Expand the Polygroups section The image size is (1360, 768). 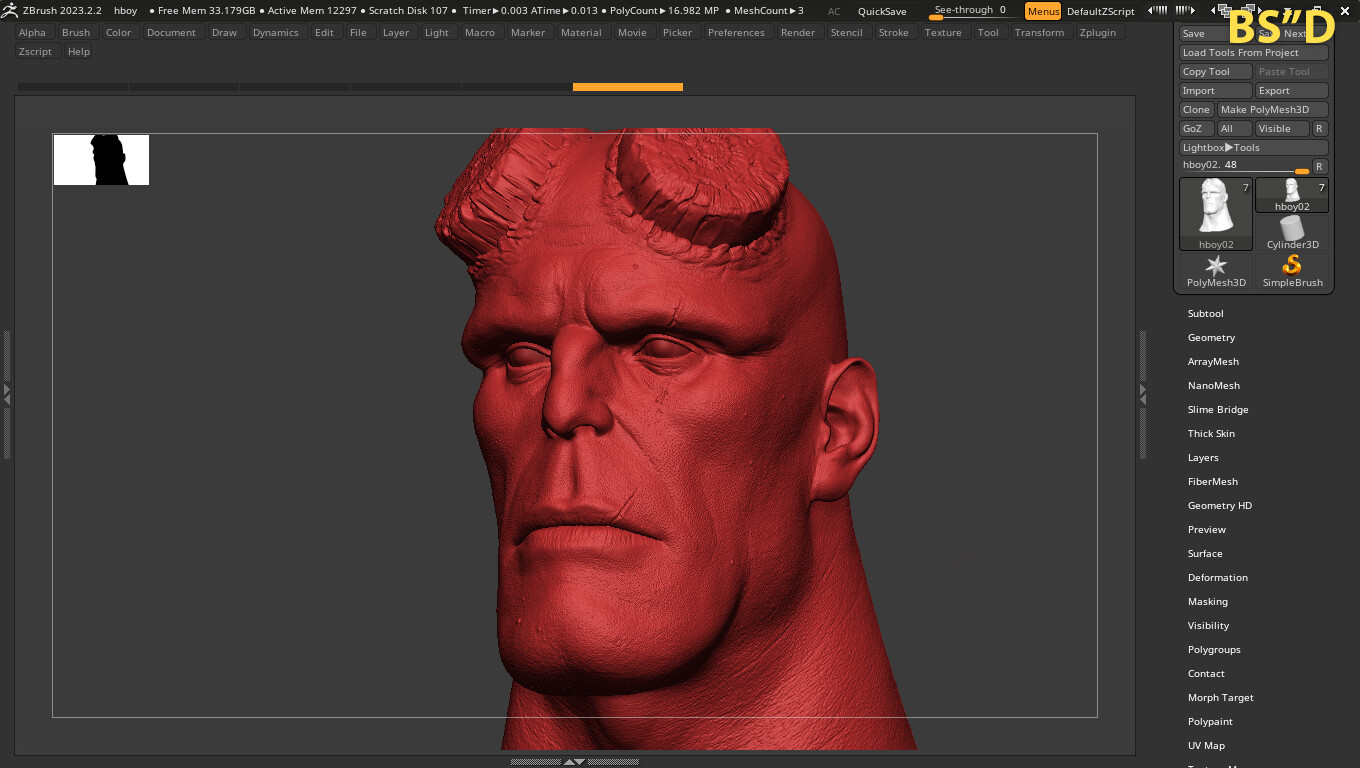[x=1214, y=650]
